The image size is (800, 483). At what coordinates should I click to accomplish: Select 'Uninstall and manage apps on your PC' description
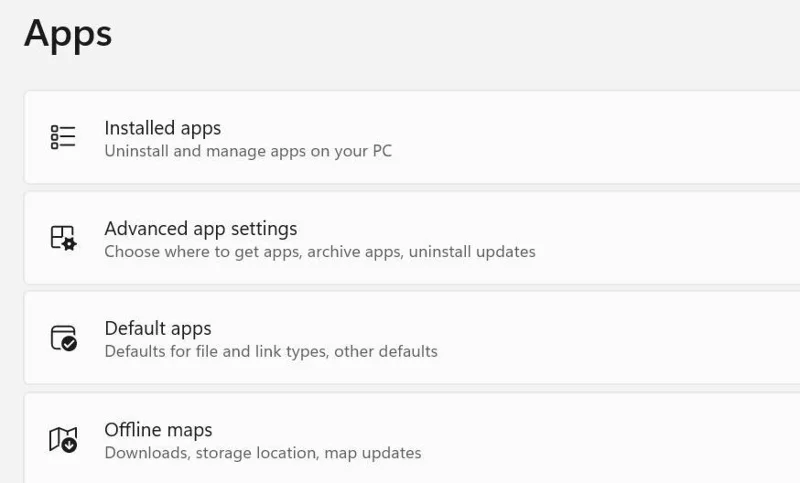tap(248, 151)
